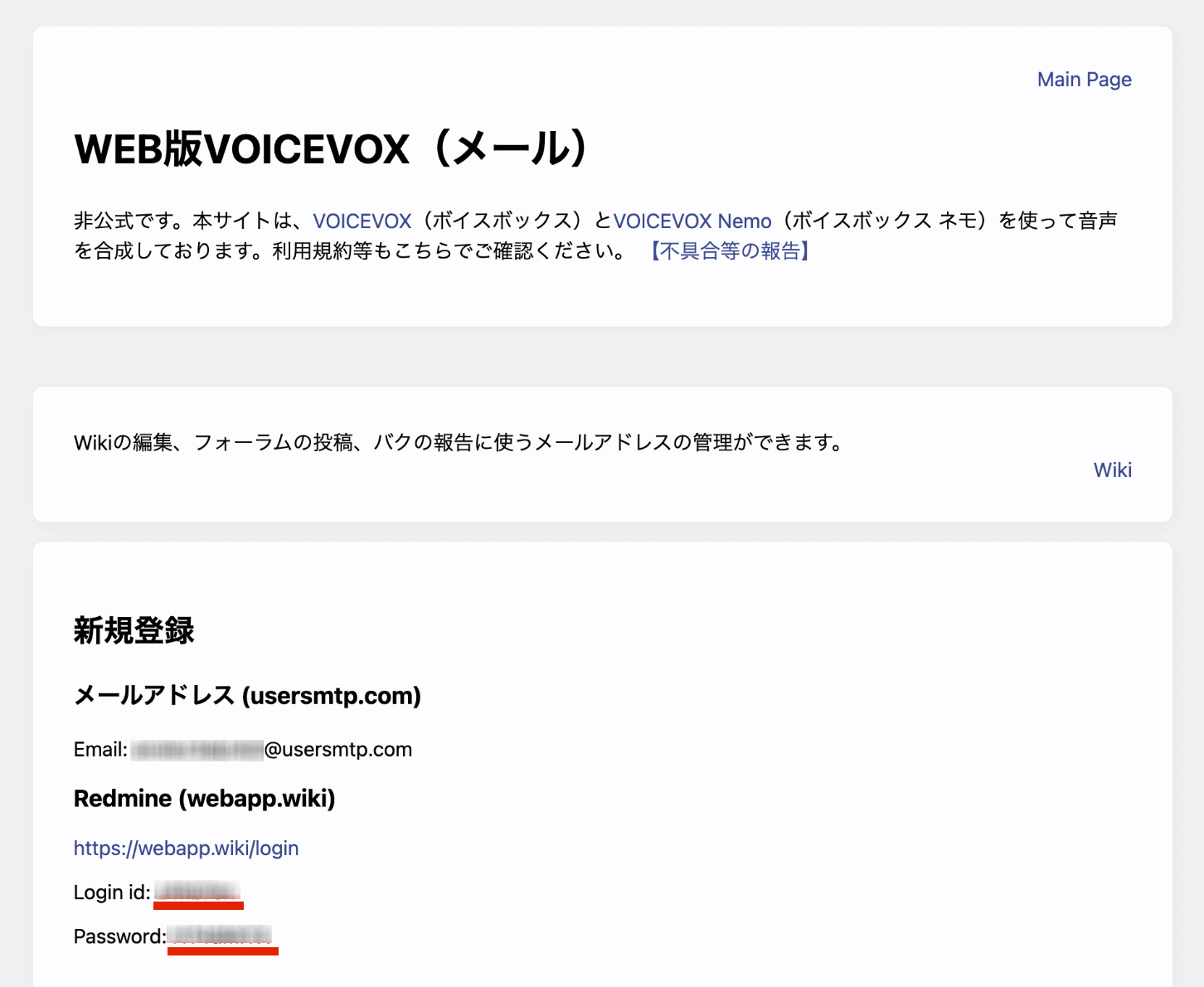The image size is (1204, 987).
Task: Click the 'Password:' label
Action: pos(120,936)
